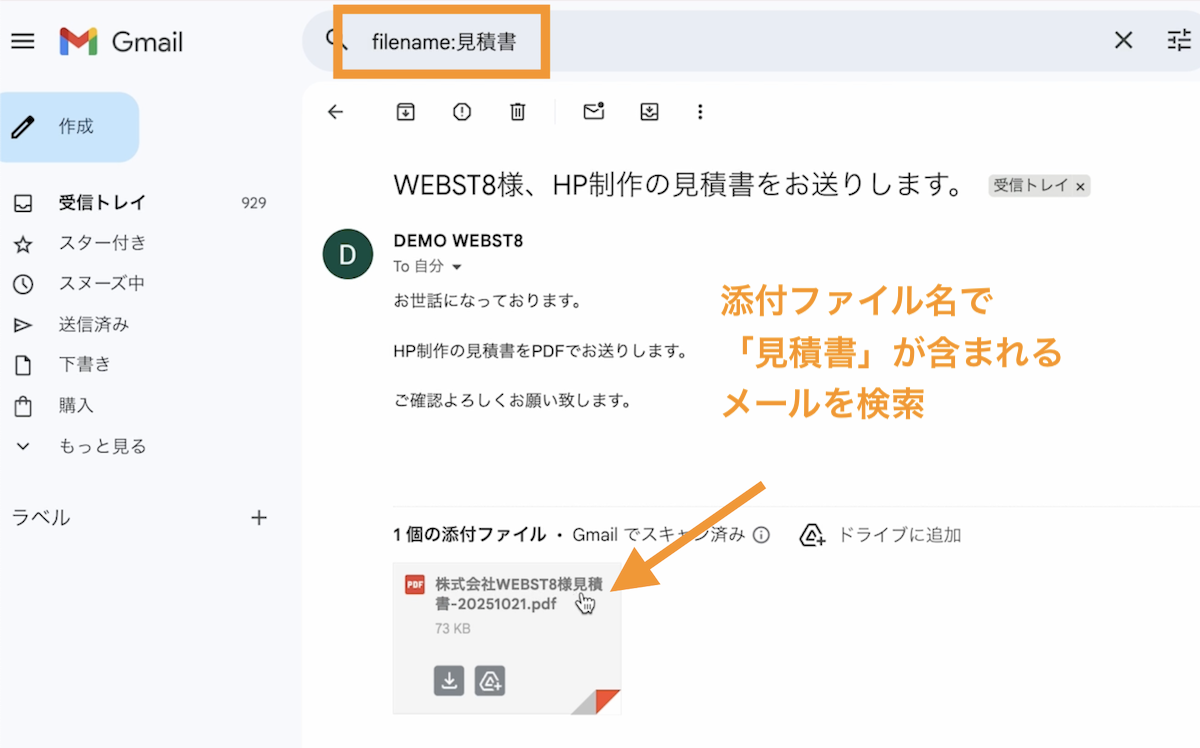Click the back arrow to search results
Screen dimensions: 1200x748
click(x=335, y=112)
